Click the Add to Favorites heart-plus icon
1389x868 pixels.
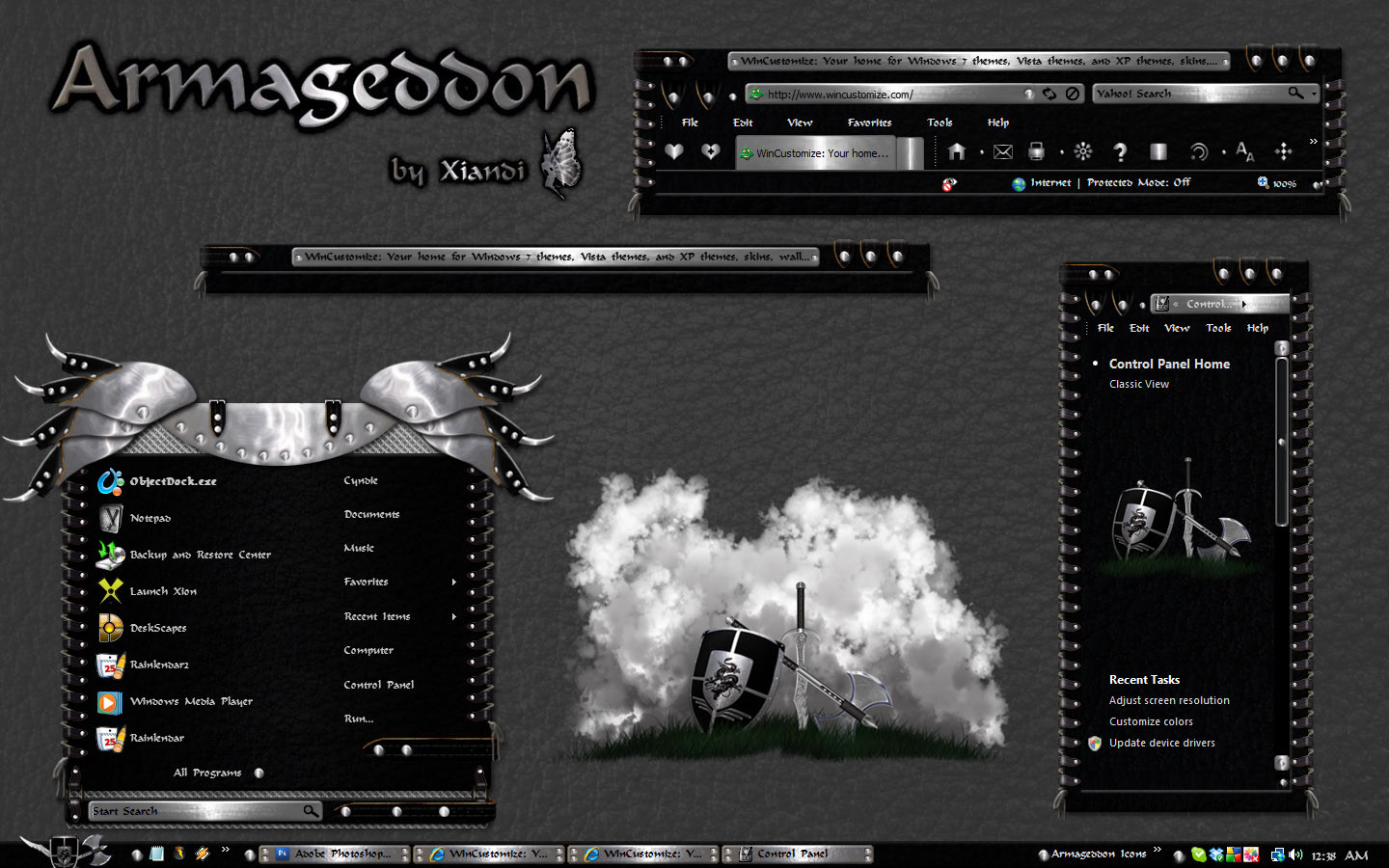pyautogui.click(x=711, y=151)
